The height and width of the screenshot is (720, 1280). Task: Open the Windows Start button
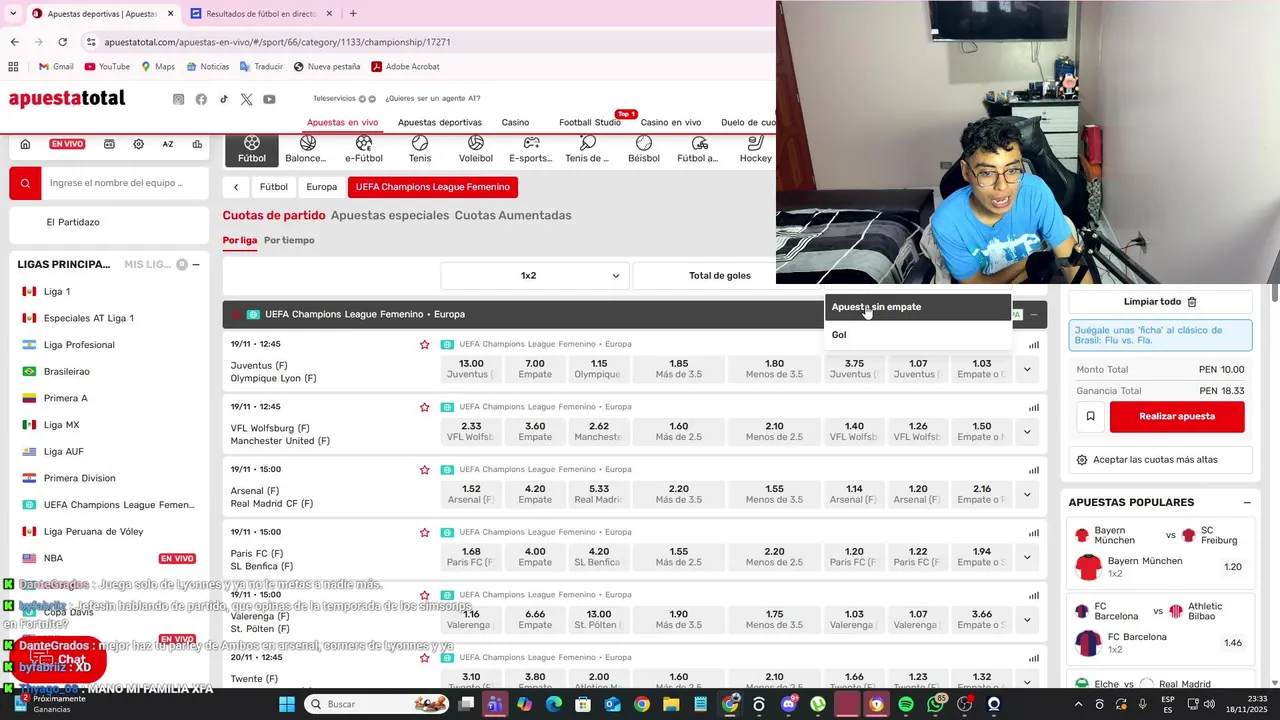point(287,704)
